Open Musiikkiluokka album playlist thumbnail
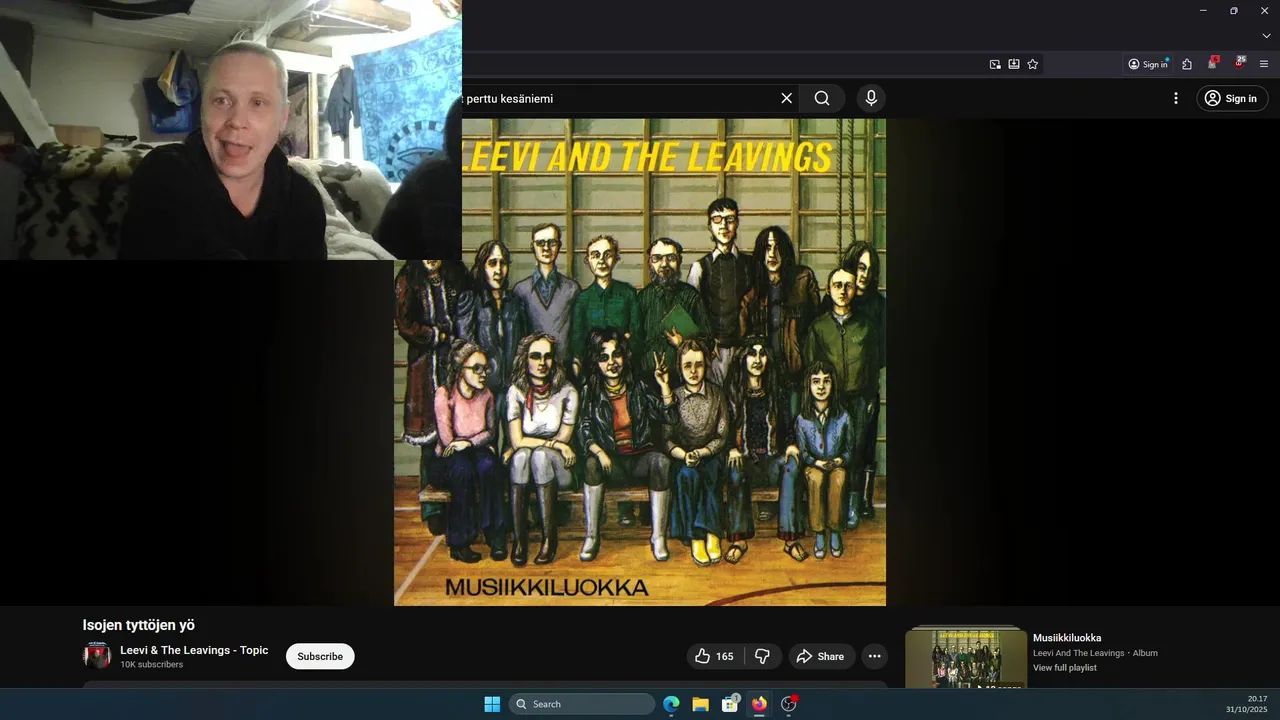This screenshot has height=720, width=1280. tap(966, 659)
